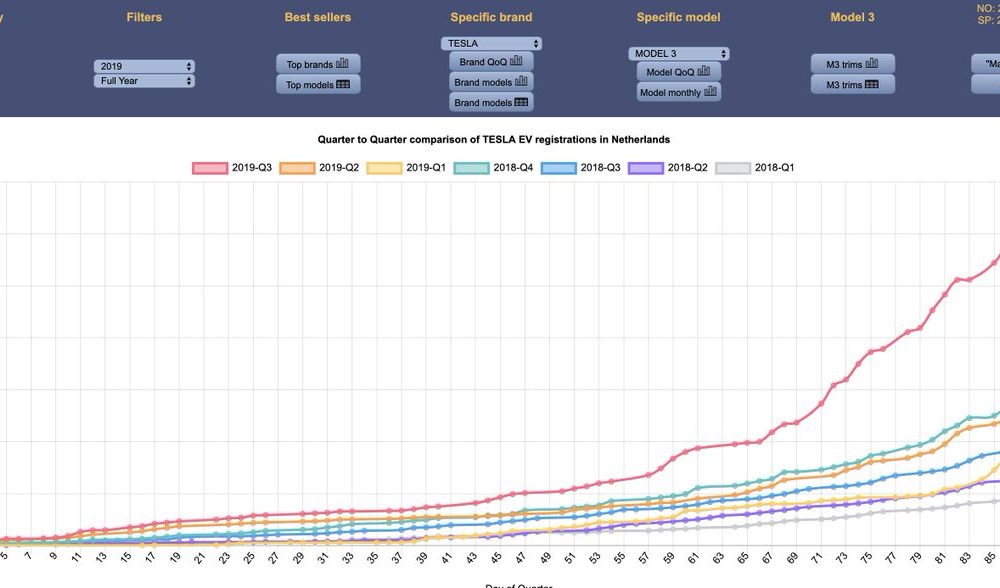Click the Model 3 heading
Screen dimensions: 1000x588
pyautogui.click(x=853, y=17)
